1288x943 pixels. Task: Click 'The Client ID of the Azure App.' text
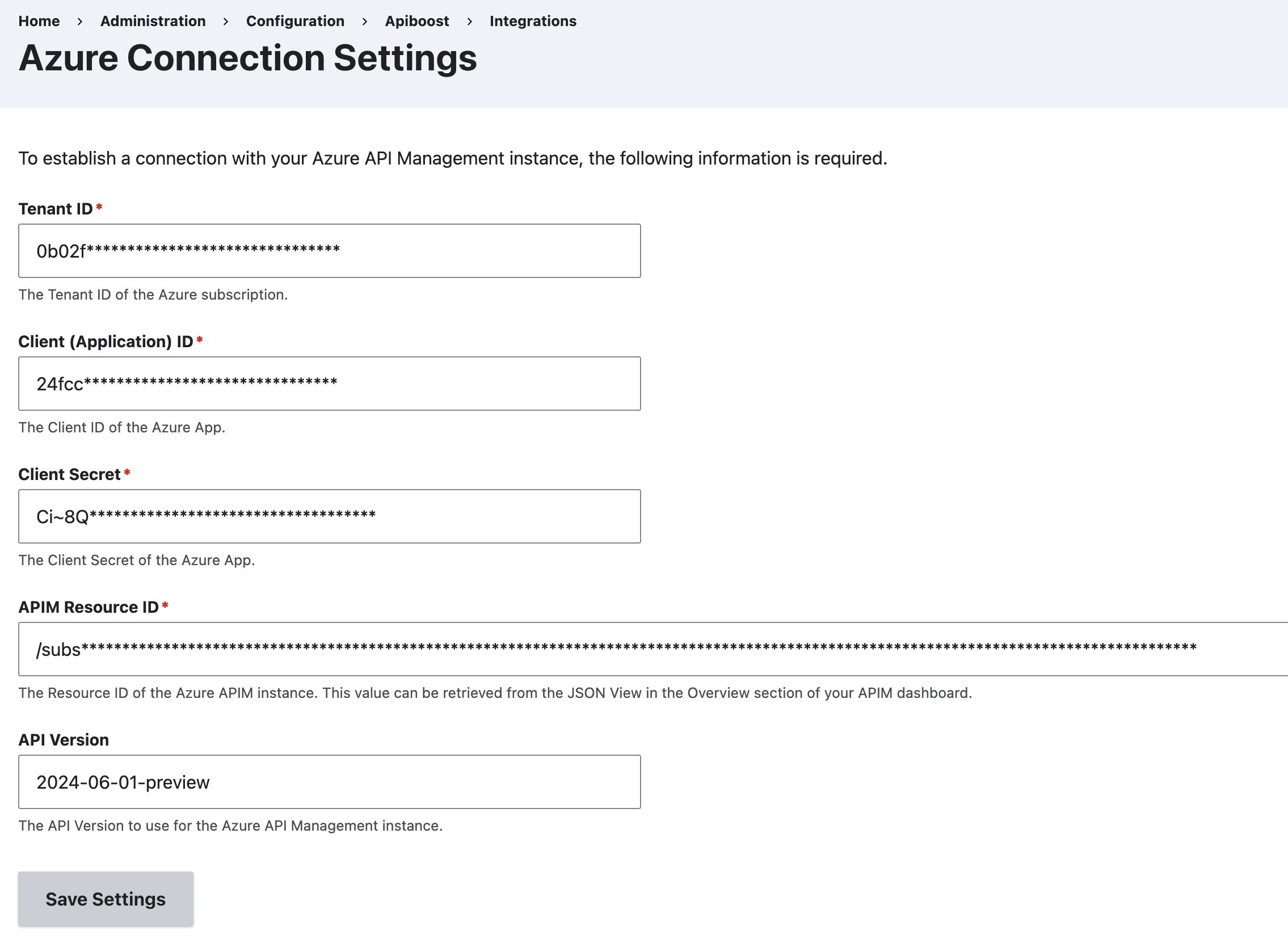(x=121, y=428)
